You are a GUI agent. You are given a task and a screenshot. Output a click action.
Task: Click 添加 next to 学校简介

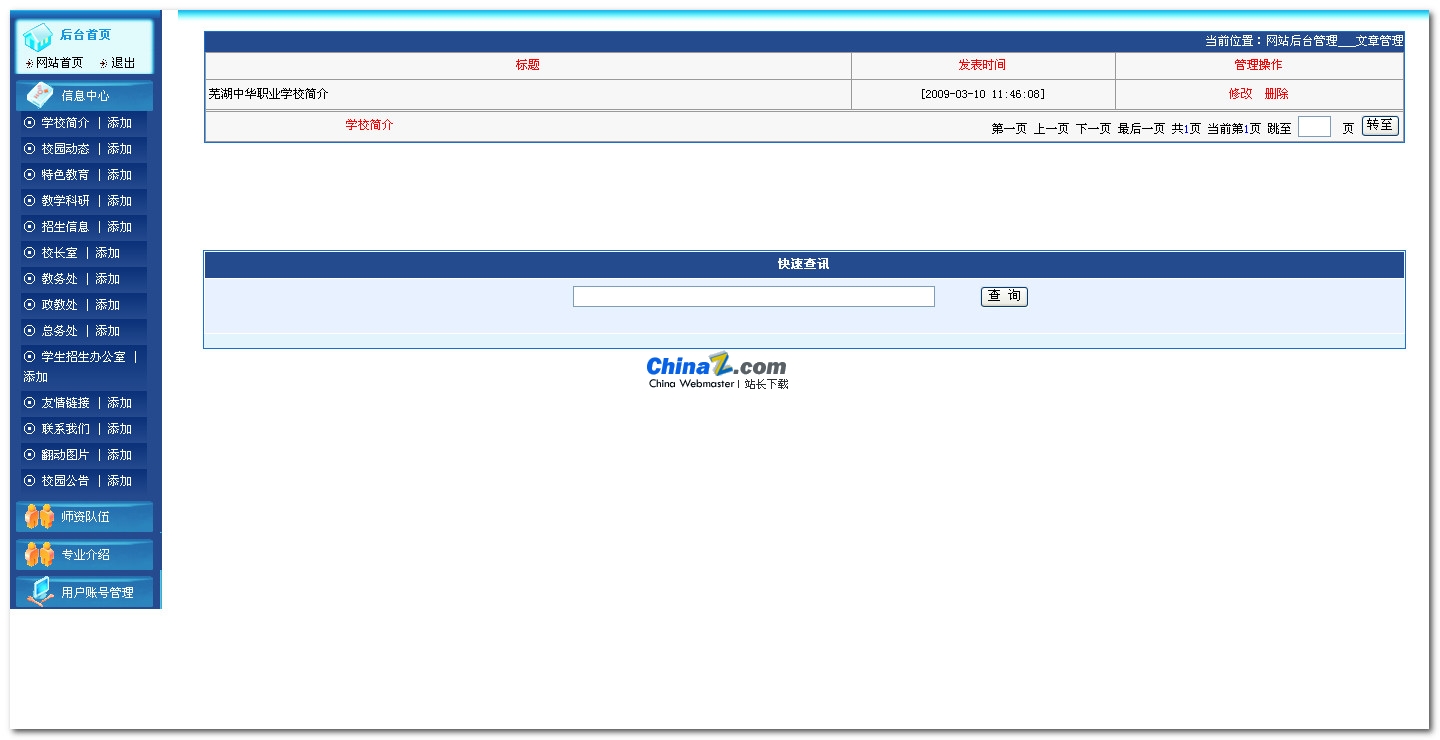[x=120, y=123]
